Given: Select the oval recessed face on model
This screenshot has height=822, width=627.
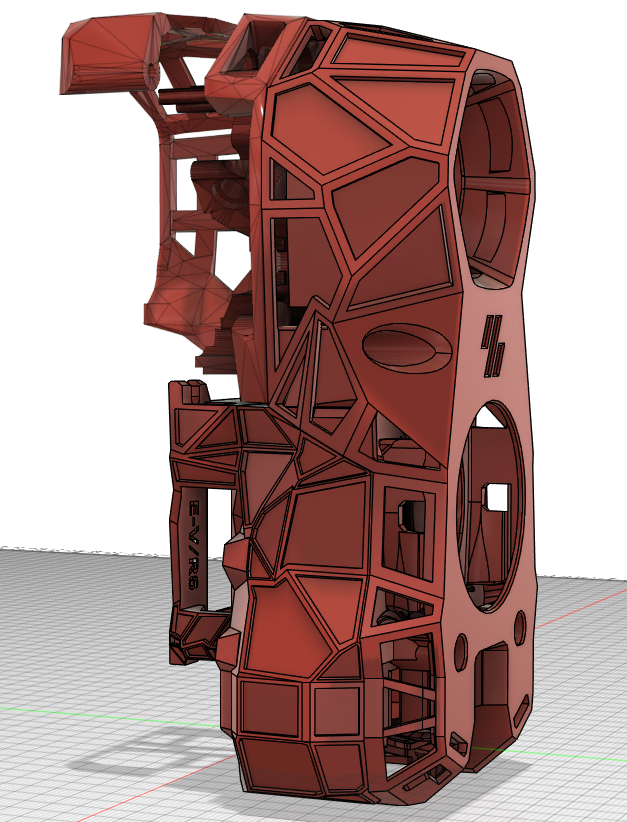Looking at the screenshot, I should 407,349.
